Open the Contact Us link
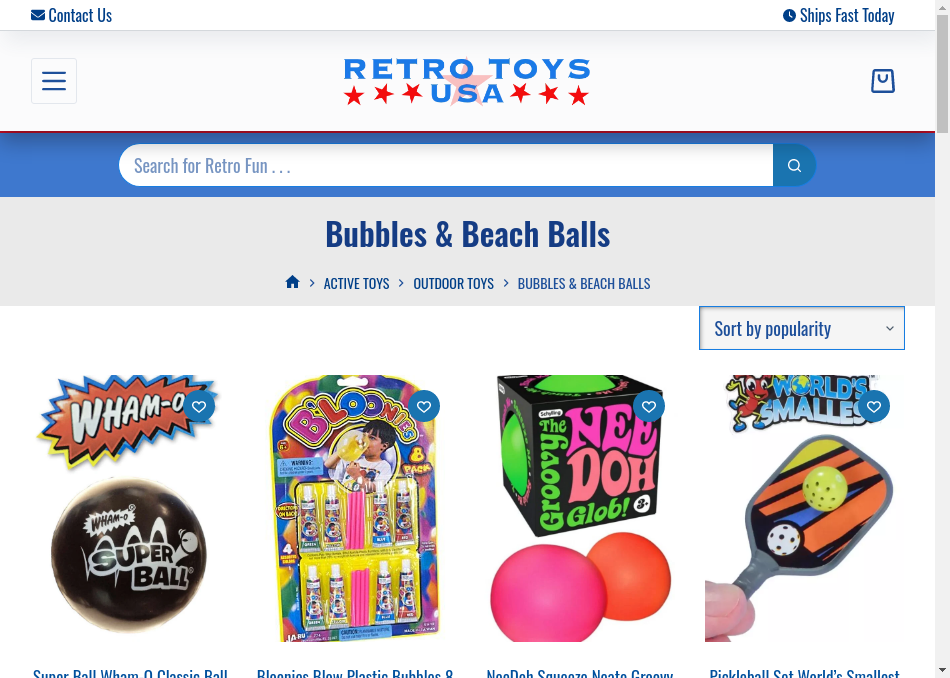Screen dimensions: 950x678 pyautogui.click(x=80, y=15)
